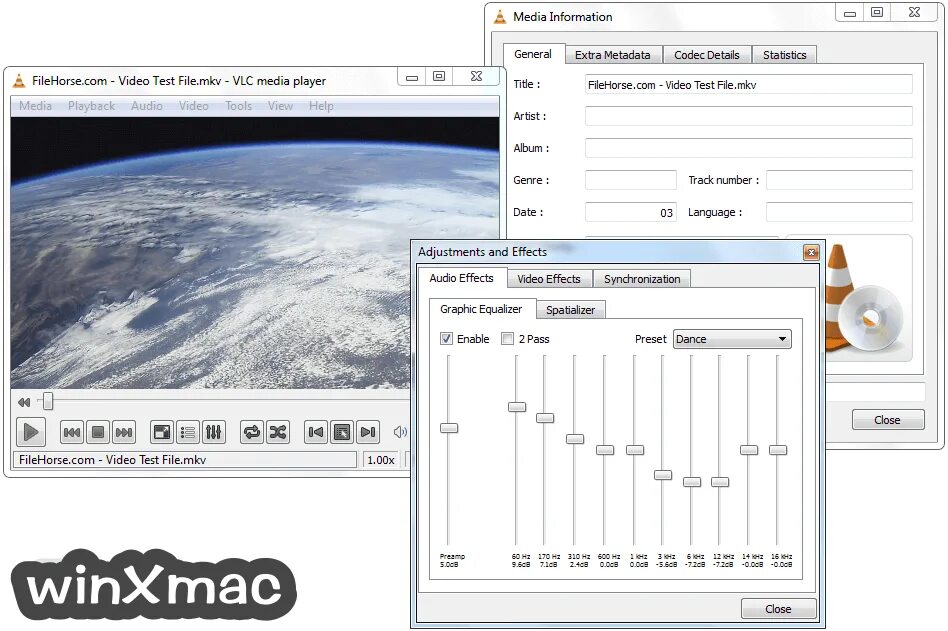Open the Help menu

[321, 106]
